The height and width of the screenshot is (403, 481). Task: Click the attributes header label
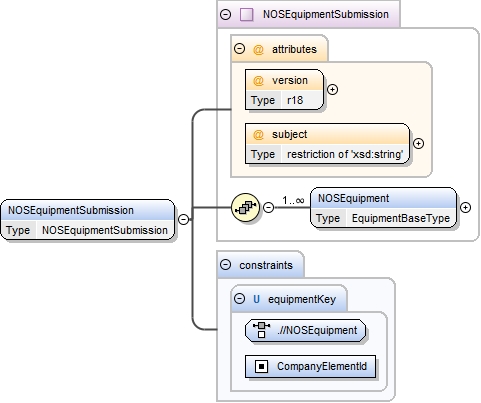tap(294, 49)
